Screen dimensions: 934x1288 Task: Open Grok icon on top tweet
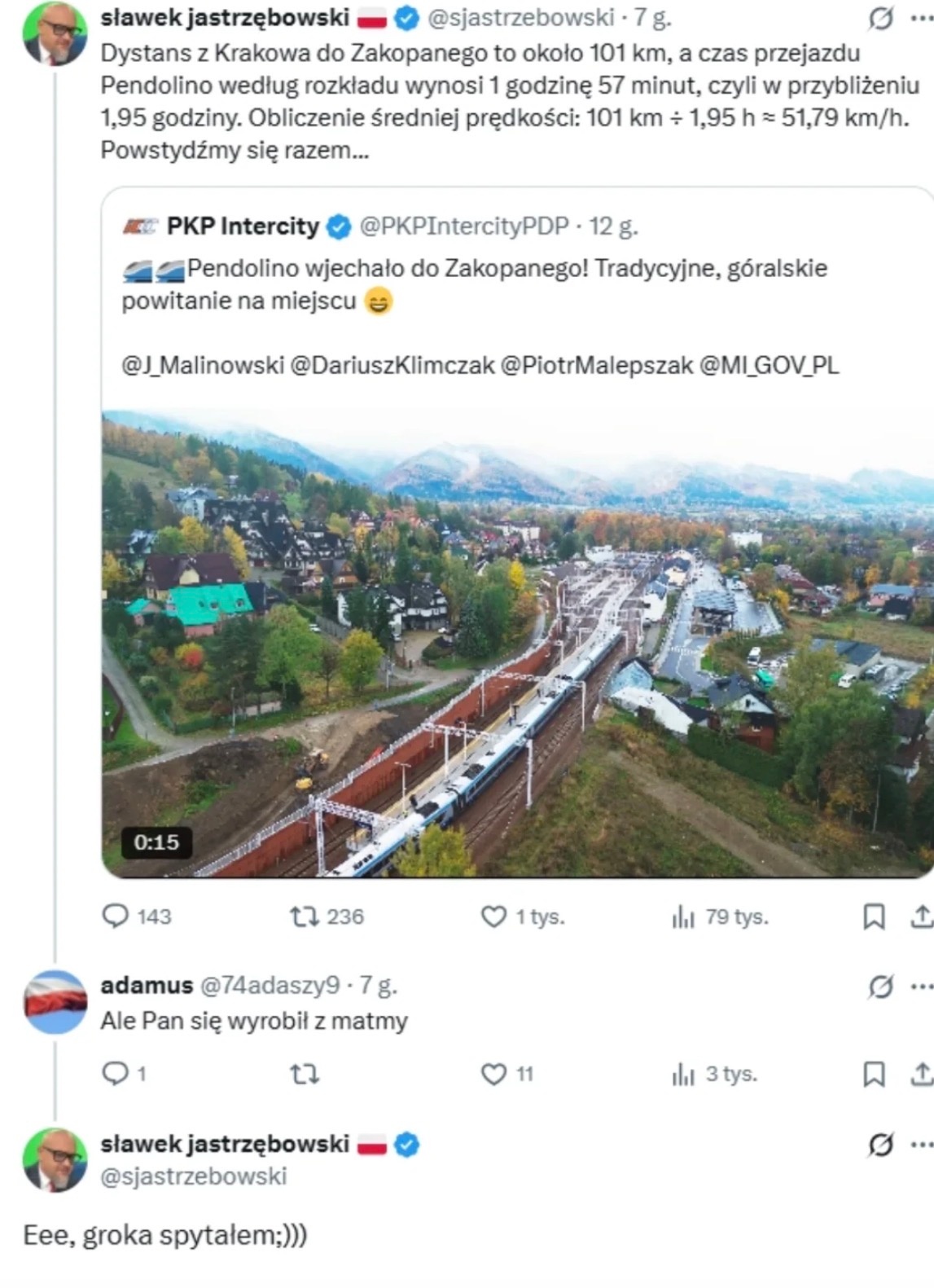(x=880, y=18)
